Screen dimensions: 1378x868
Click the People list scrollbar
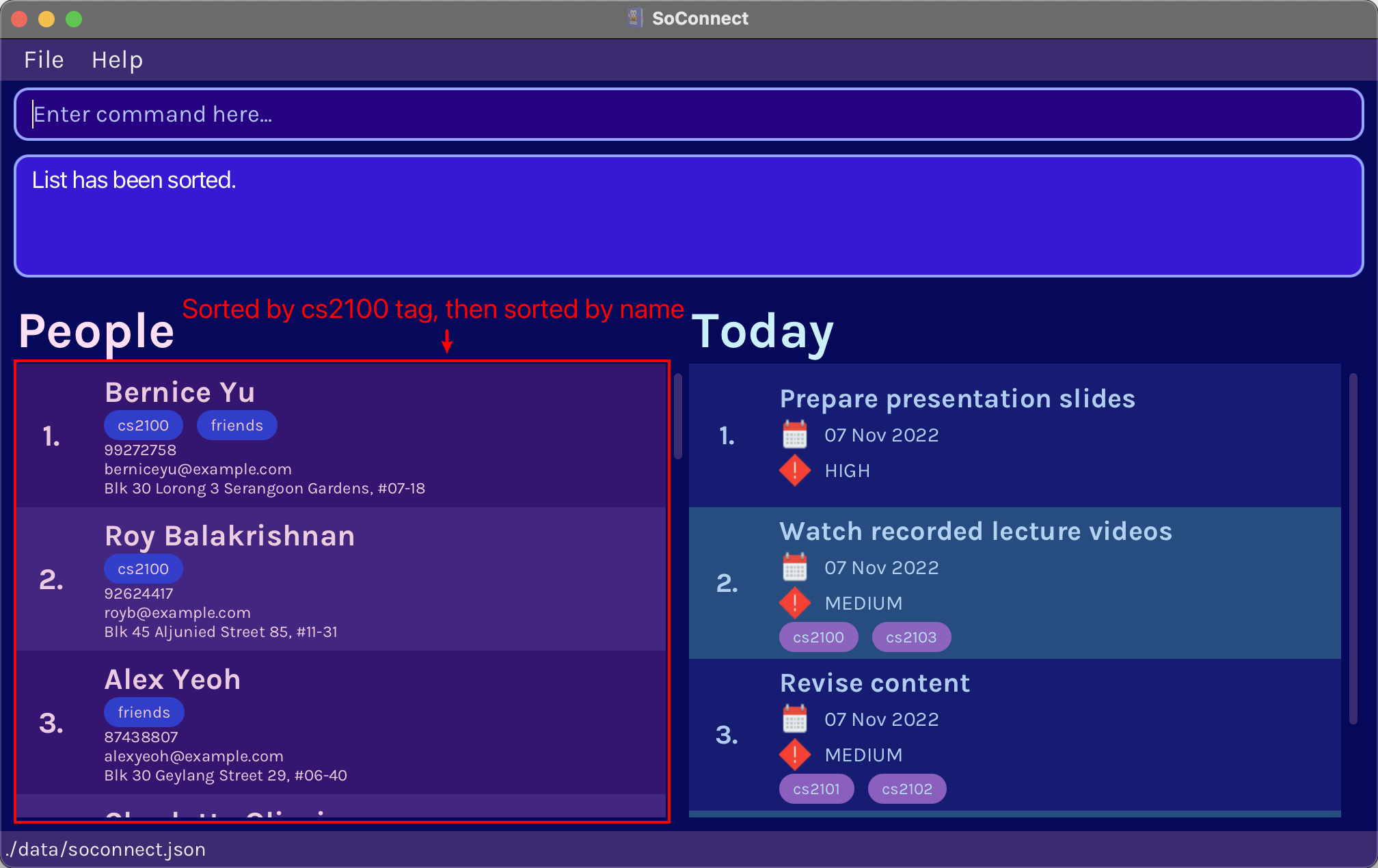tap(678, 416)
